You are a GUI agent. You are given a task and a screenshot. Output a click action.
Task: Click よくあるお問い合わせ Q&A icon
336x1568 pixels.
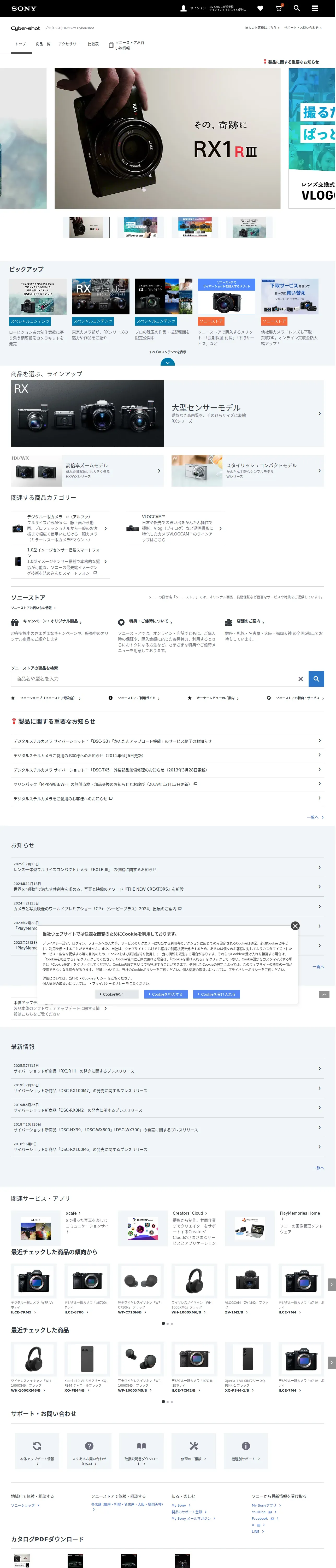[x=89, y=1446]
